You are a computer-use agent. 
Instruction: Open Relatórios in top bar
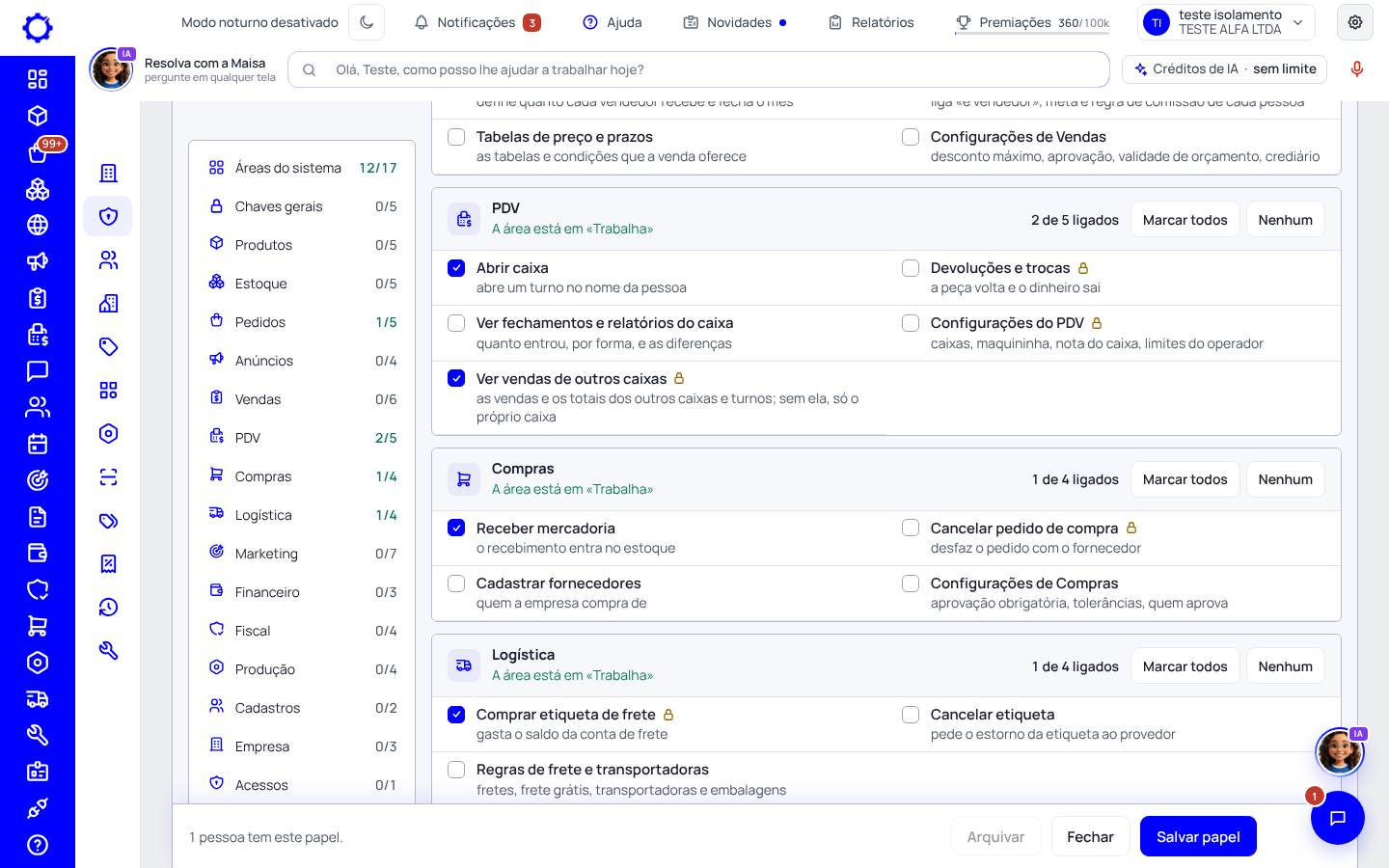871,22
